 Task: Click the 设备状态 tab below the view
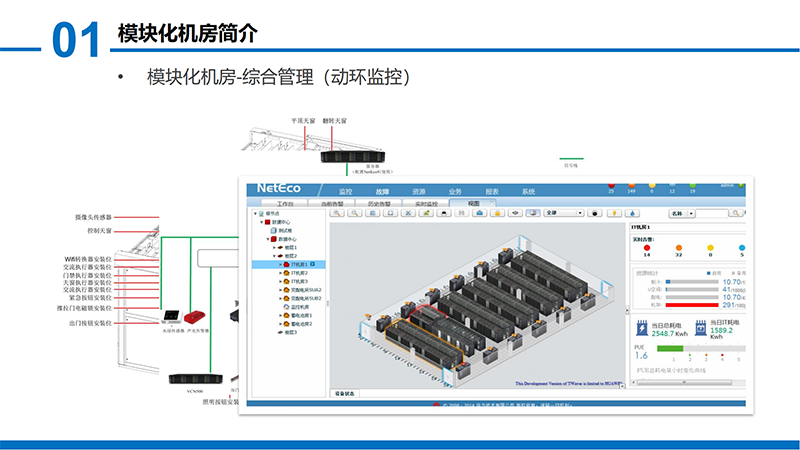[x=345, y=394]
